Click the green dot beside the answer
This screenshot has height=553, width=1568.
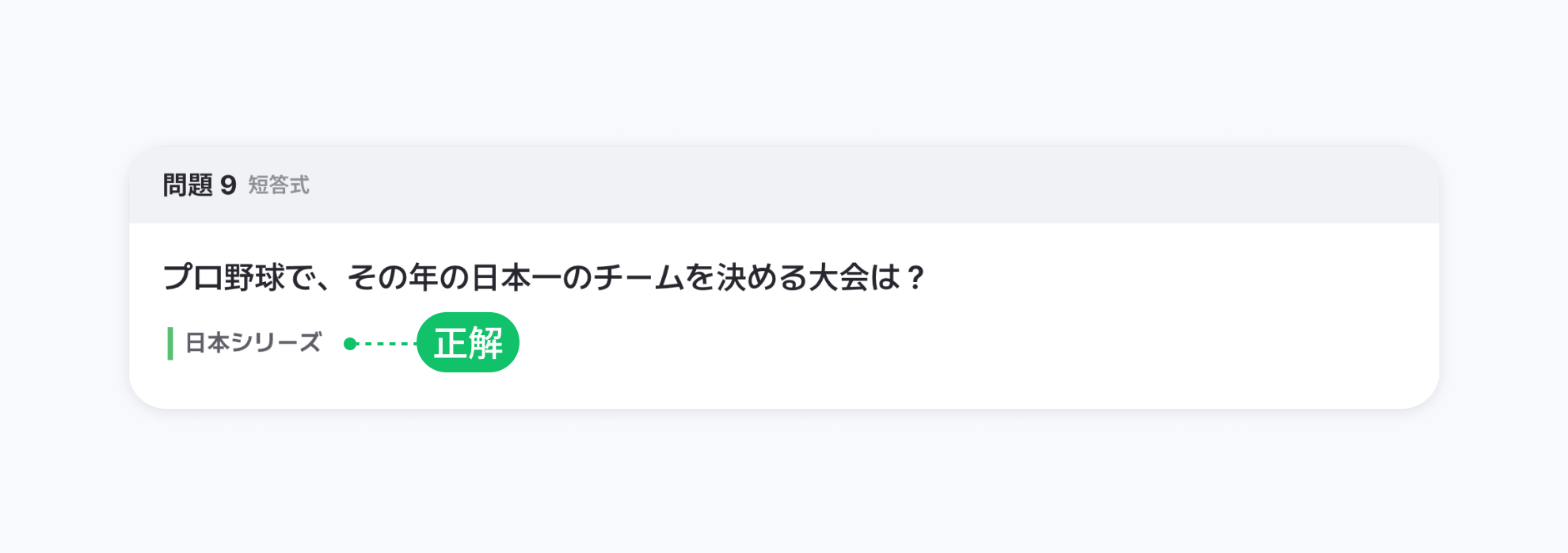[x=350, y=343]
